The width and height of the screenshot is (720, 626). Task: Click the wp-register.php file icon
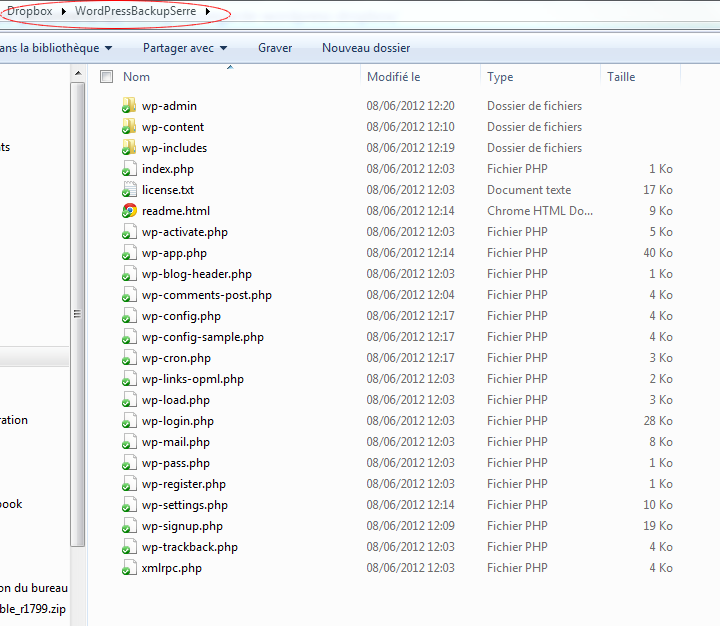(129, 484)
